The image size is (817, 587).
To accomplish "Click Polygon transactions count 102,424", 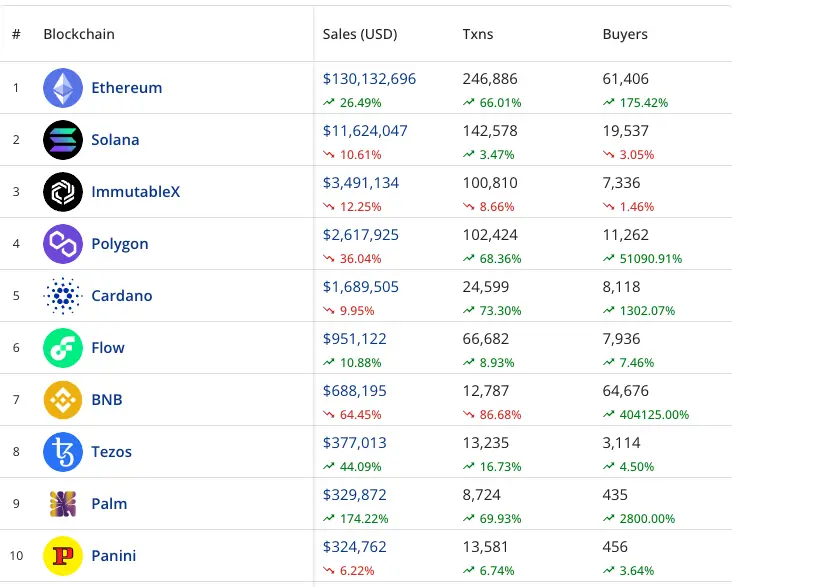I will [490, 235].
